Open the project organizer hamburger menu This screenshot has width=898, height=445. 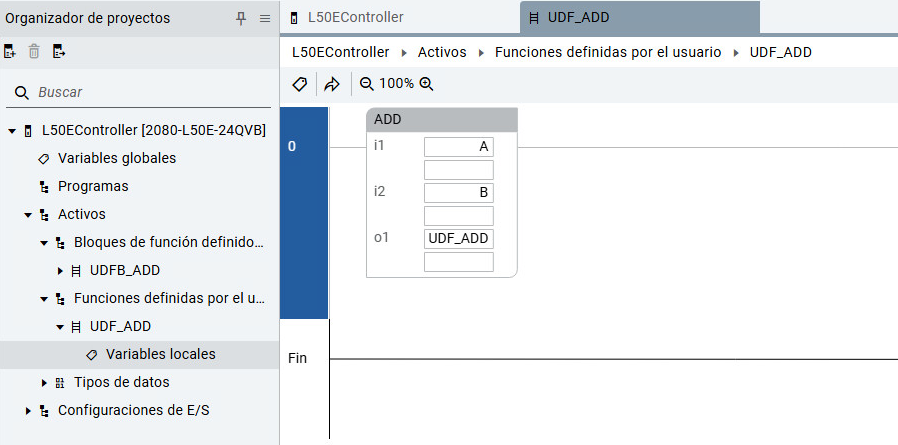(265, 18)
